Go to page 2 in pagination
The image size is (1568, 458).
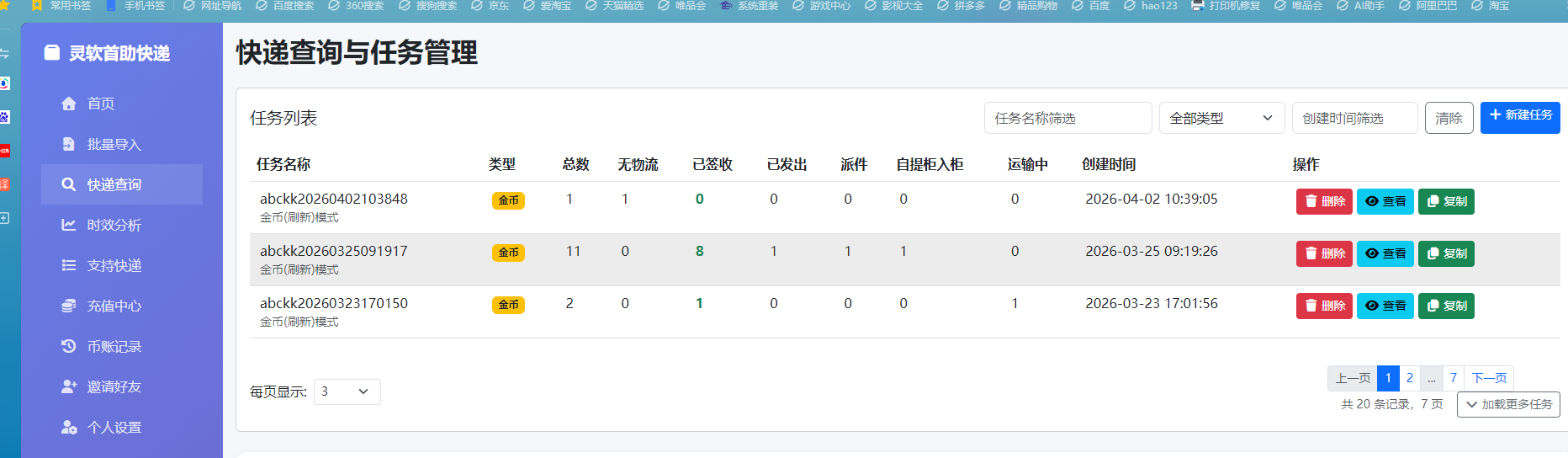point(1410,378)
